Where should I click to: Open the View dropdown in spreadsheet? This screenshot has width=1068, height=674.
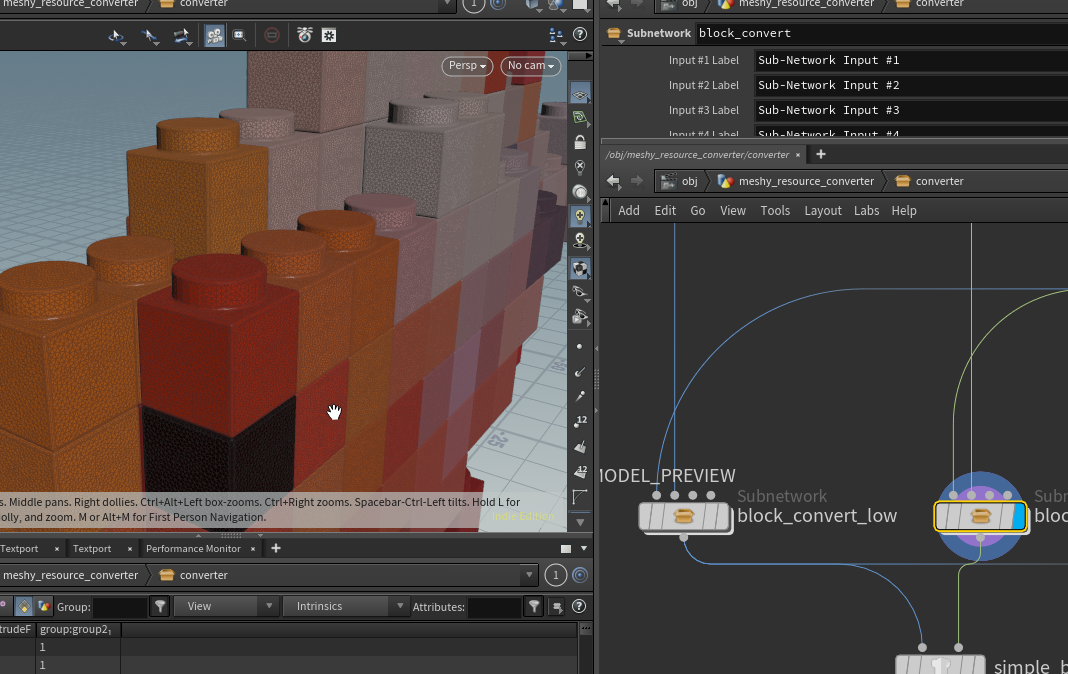click(226, 606)
